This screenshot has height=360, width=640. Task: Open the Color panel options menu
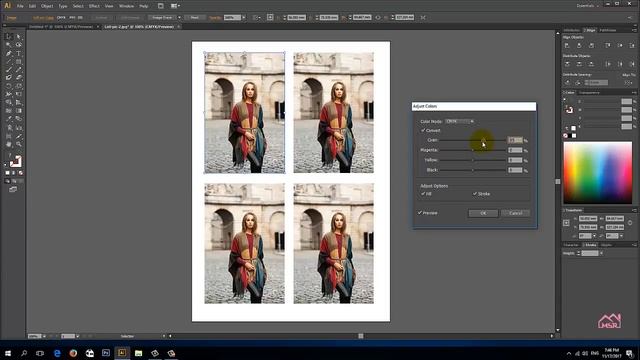pyautogui.click(x=634, y=93)
